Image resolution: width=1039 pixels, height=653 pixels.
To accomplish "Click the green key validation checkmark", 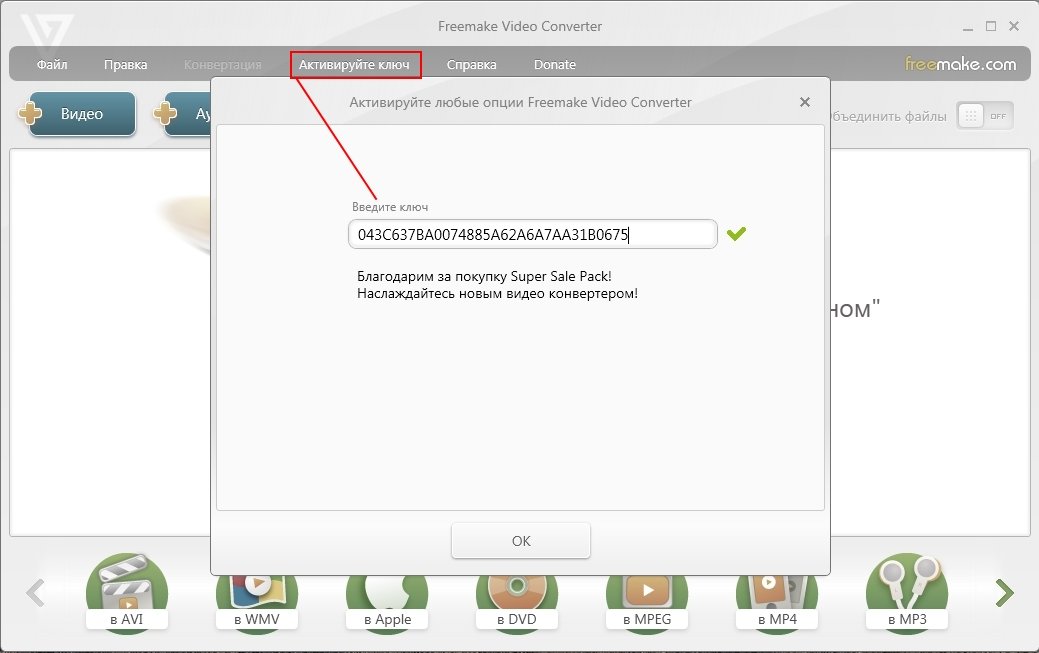I will pyautogui.click(x=736, y=233).
